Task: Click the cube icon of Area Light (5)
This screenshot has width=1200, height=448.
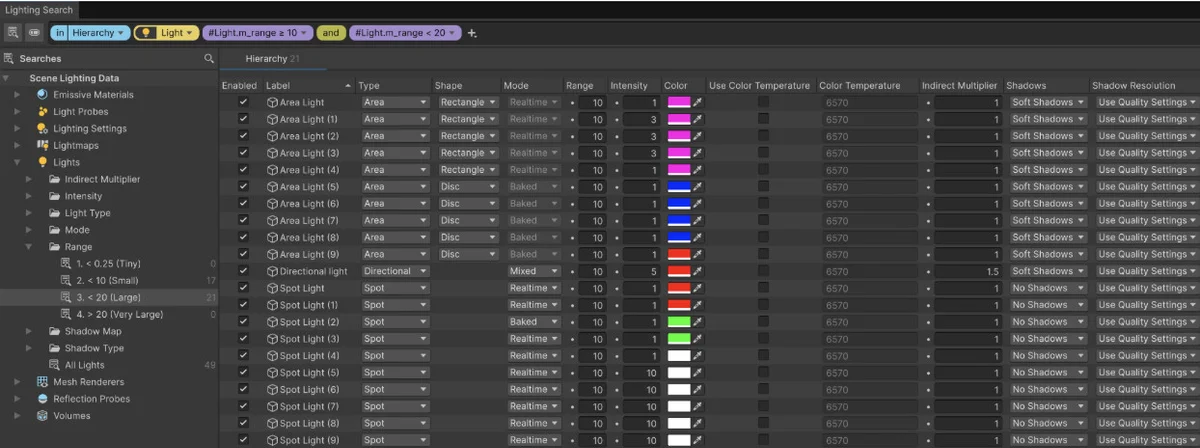Action: 272,187
